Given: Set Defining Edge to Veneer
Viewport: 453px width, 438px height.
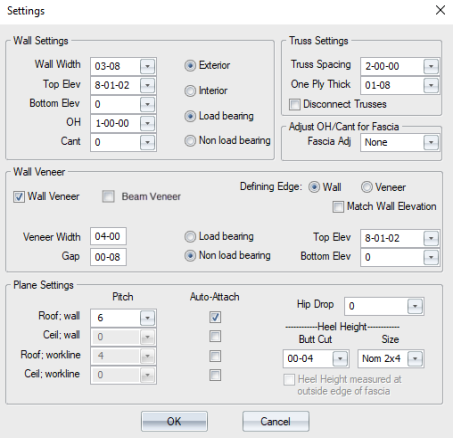Looking at the screenshot, I should tap(366, 187).
